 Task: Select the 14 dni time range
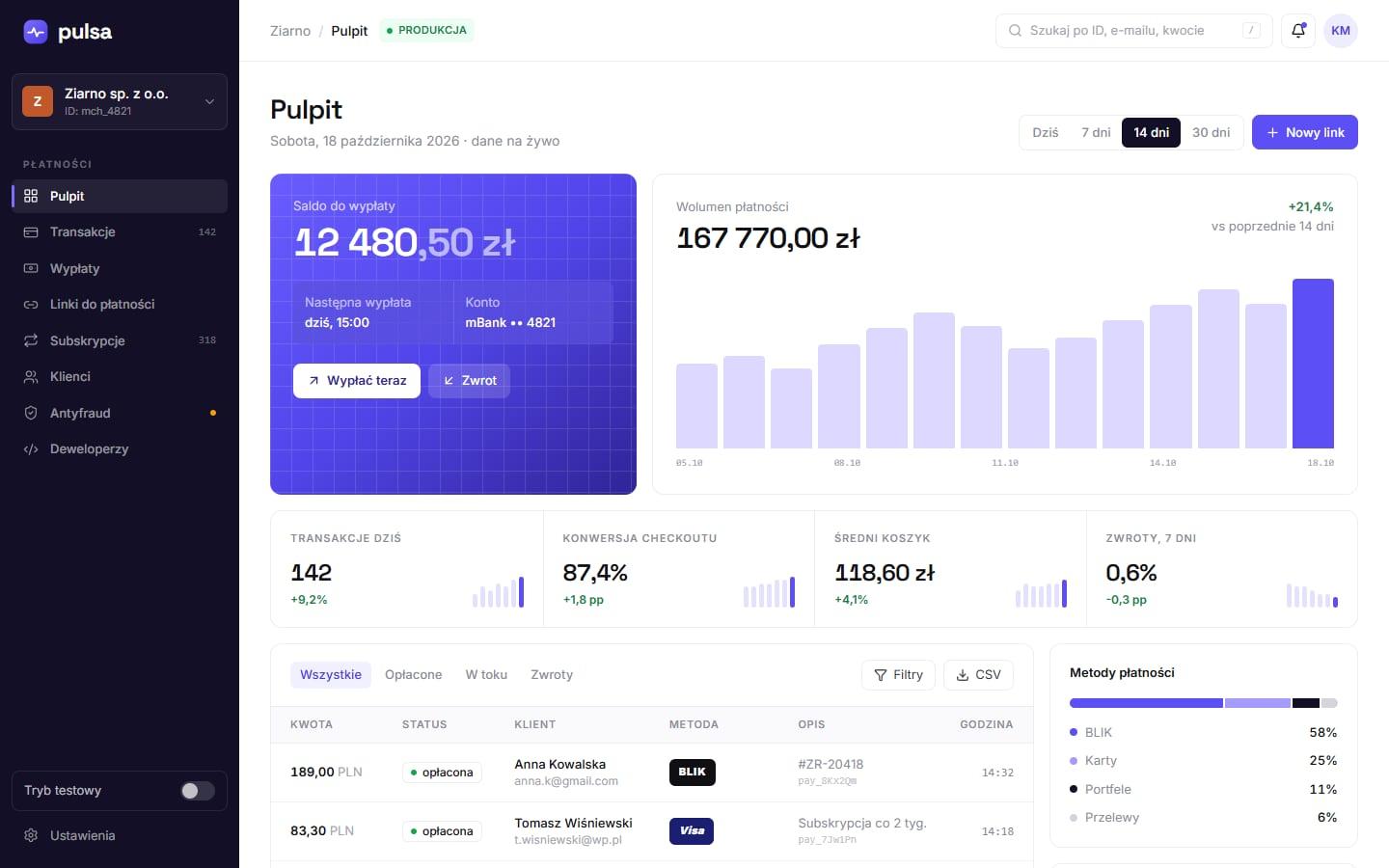[x=1151, y=132]
